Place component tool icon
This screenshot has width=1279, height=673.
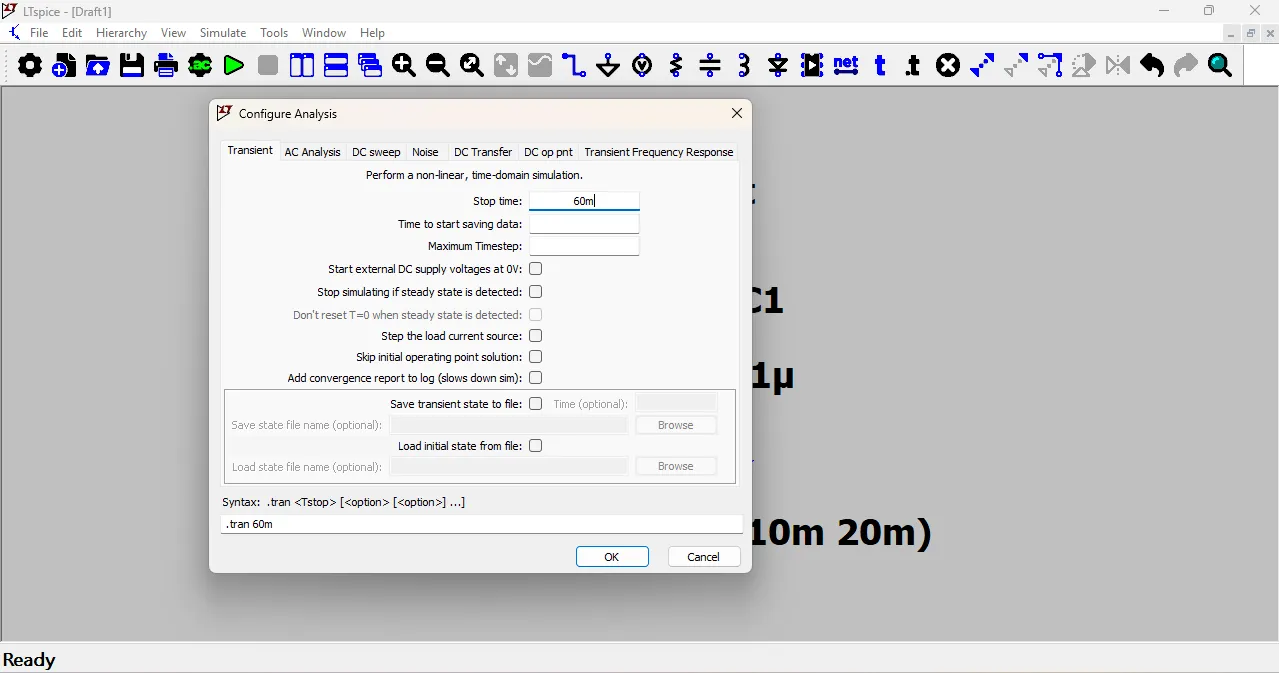coord(812,66)
